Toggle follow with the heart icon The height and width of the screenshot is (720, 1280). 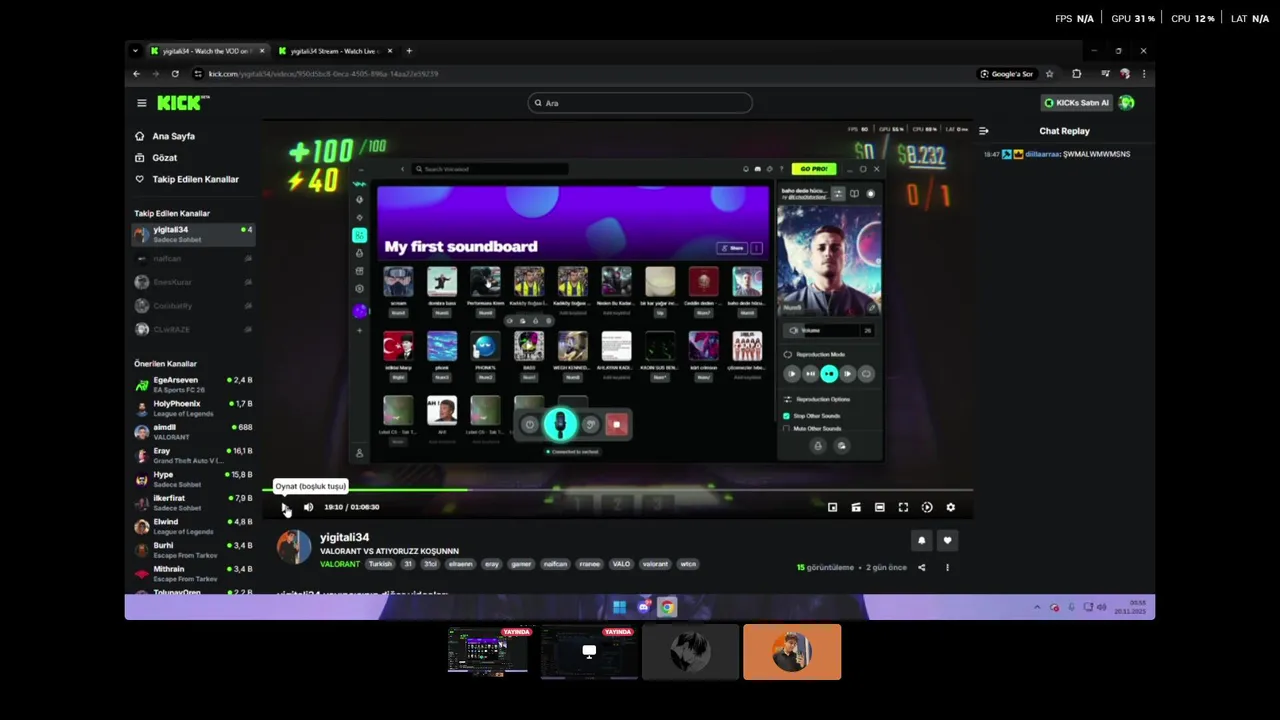(x=947, y=541)
